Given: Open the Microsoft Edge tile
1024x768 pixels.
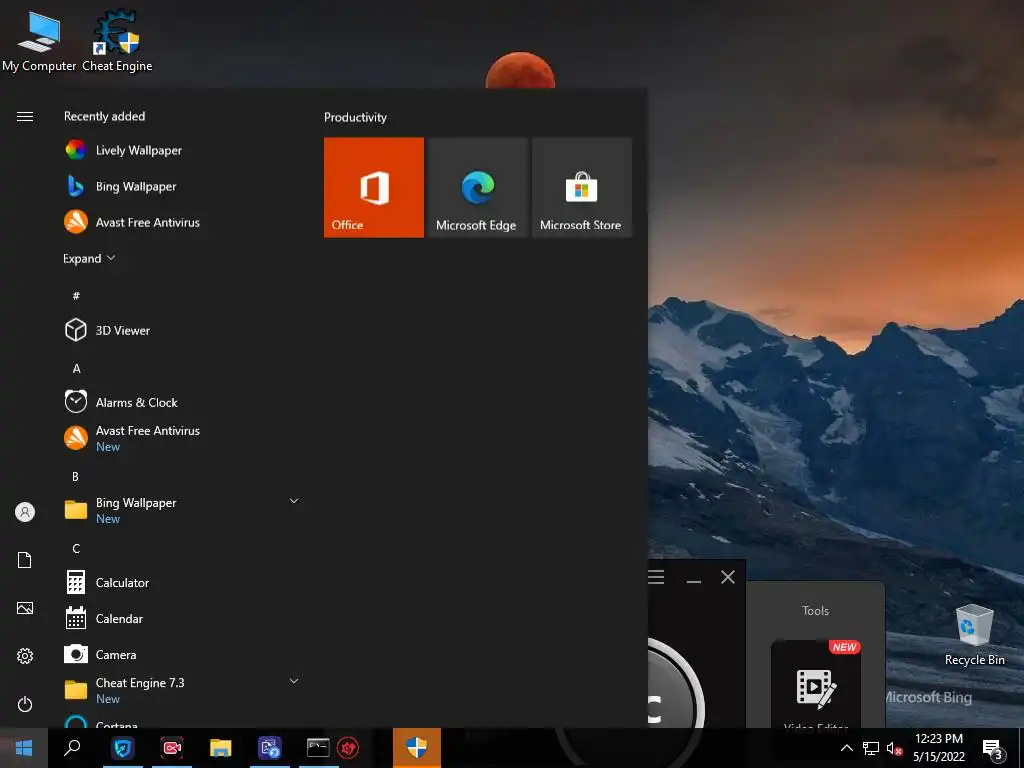Looking at the screenshot, I should click(477, 187).
